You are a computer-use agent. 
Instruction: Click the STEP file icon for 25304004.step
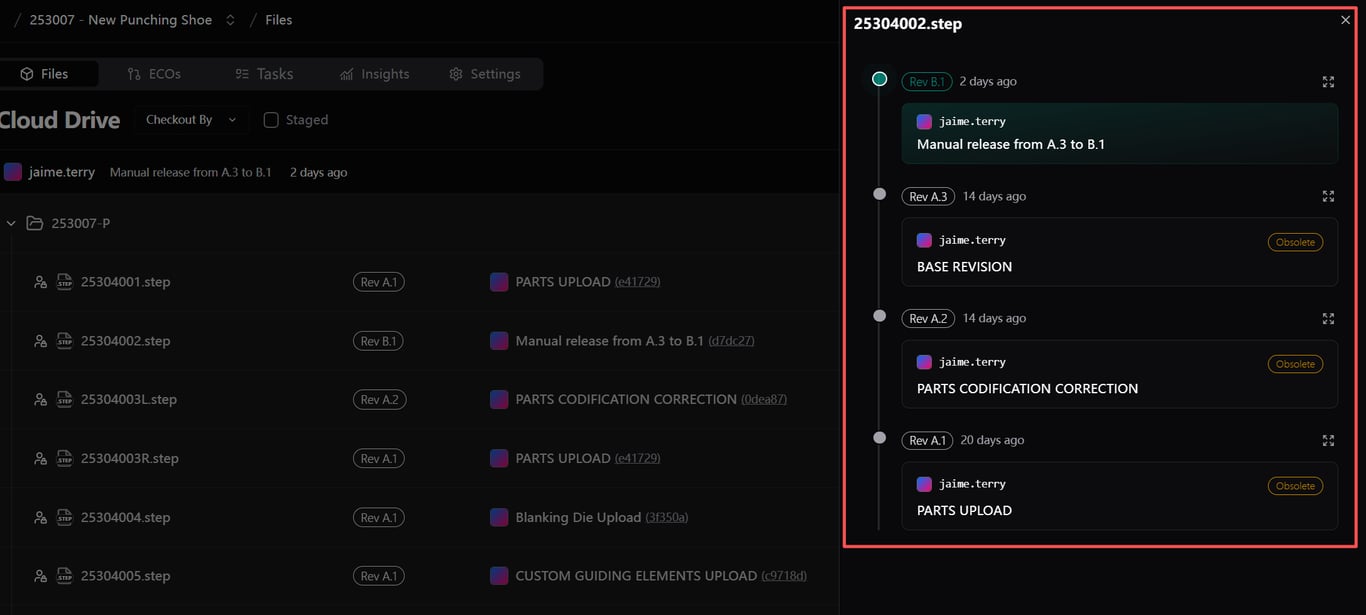[65, 517]
